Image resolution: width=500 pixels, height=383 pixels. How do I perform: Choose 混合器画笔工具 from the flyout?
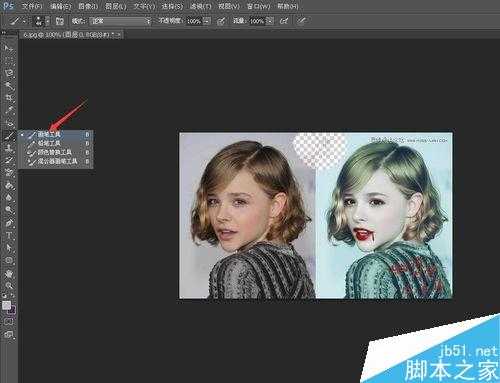click(x=55, y=161)
